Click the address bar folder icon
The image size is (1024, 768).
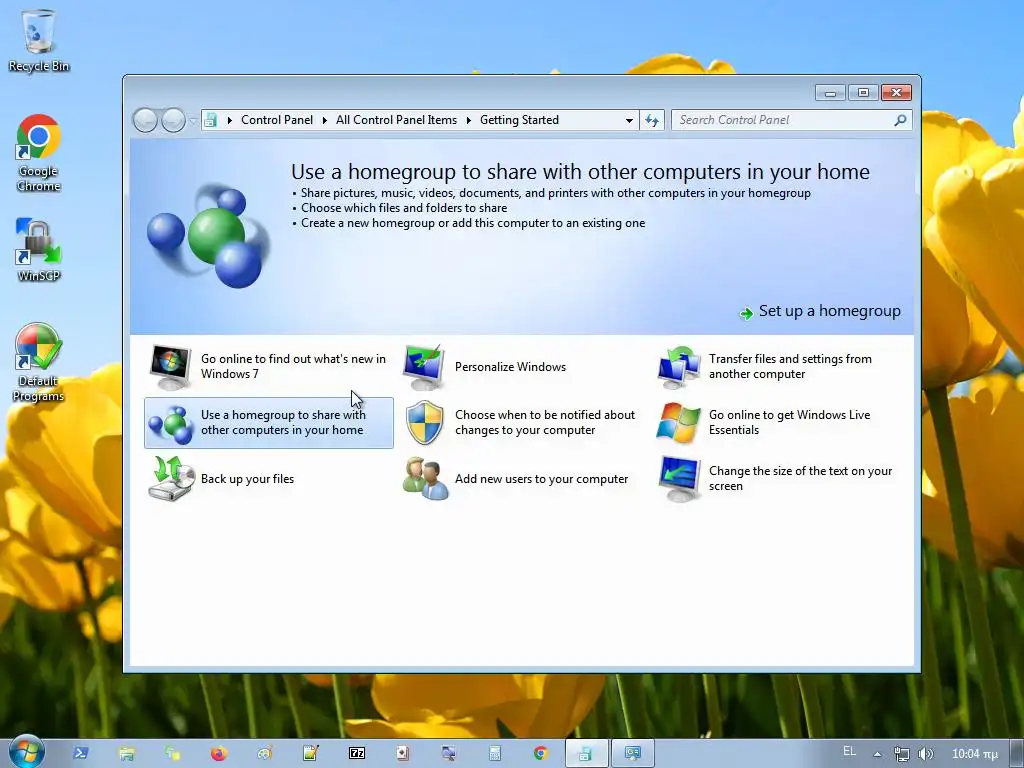[x=210, y=120]
